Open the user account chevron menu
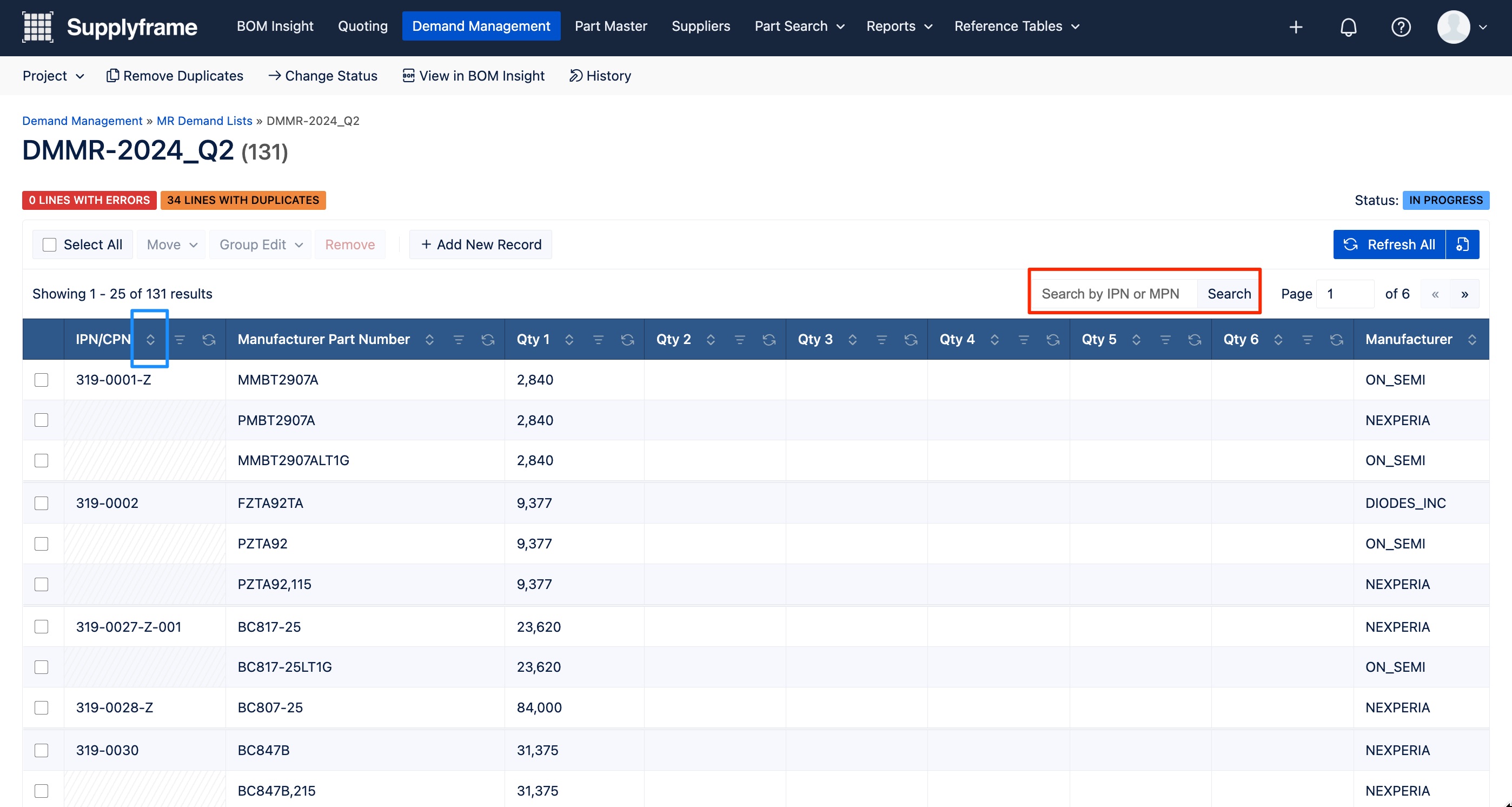Image resolution: width=1512 pixels, height=807 pixels. tap(1483, 27)
